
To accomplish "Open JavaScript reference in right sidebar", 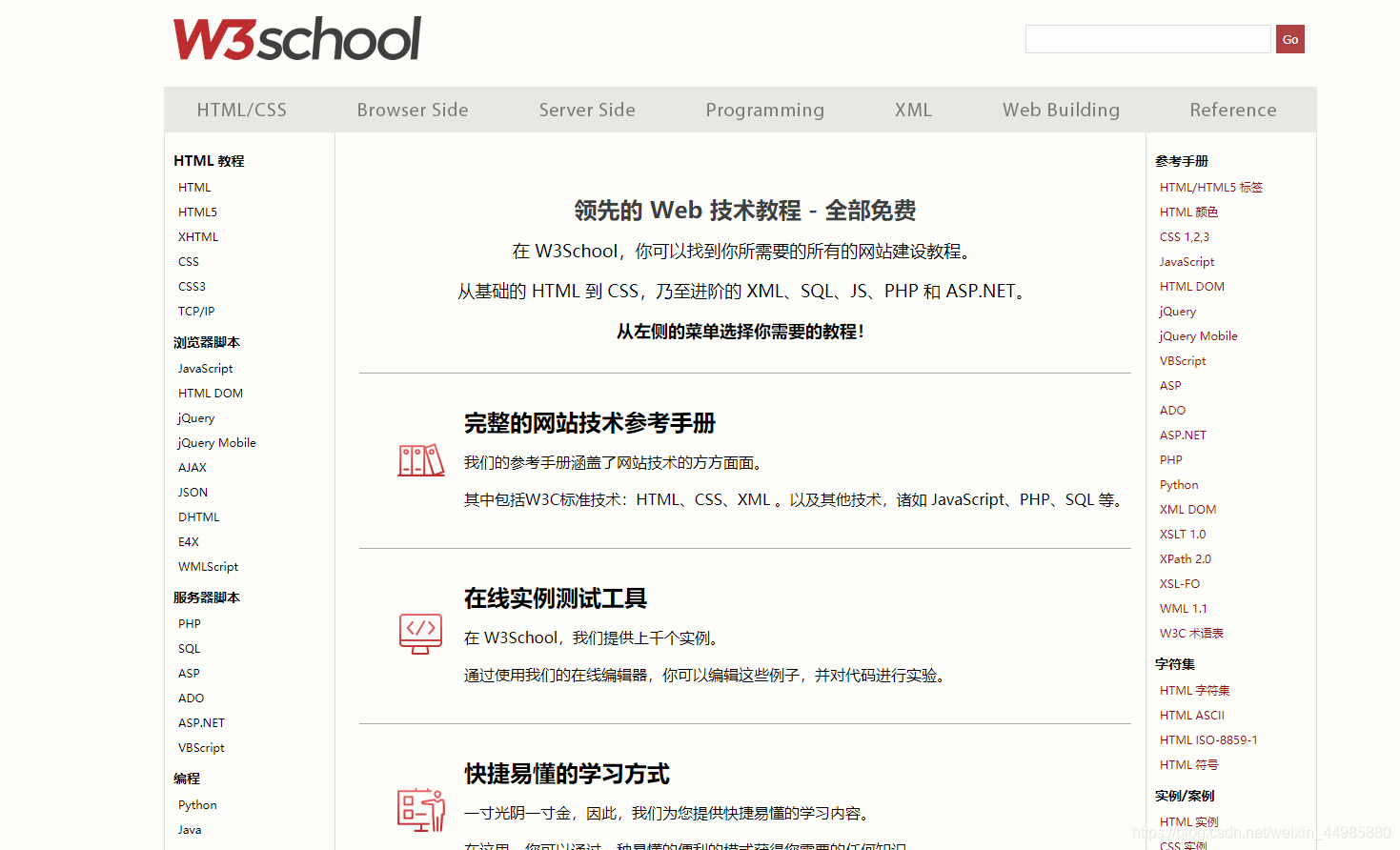I will [1187, 262].
